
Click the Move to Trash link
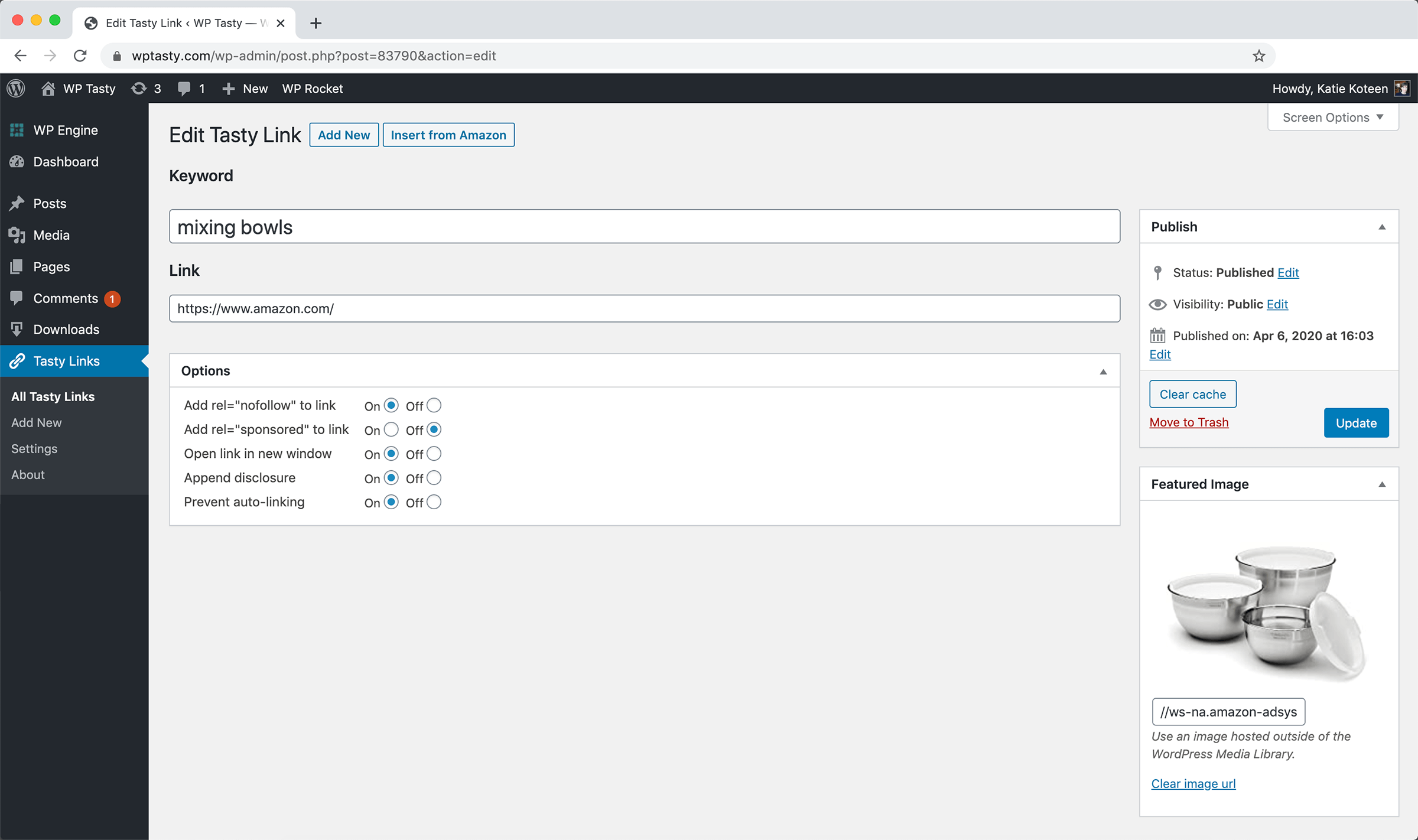tap(1189, 422)
